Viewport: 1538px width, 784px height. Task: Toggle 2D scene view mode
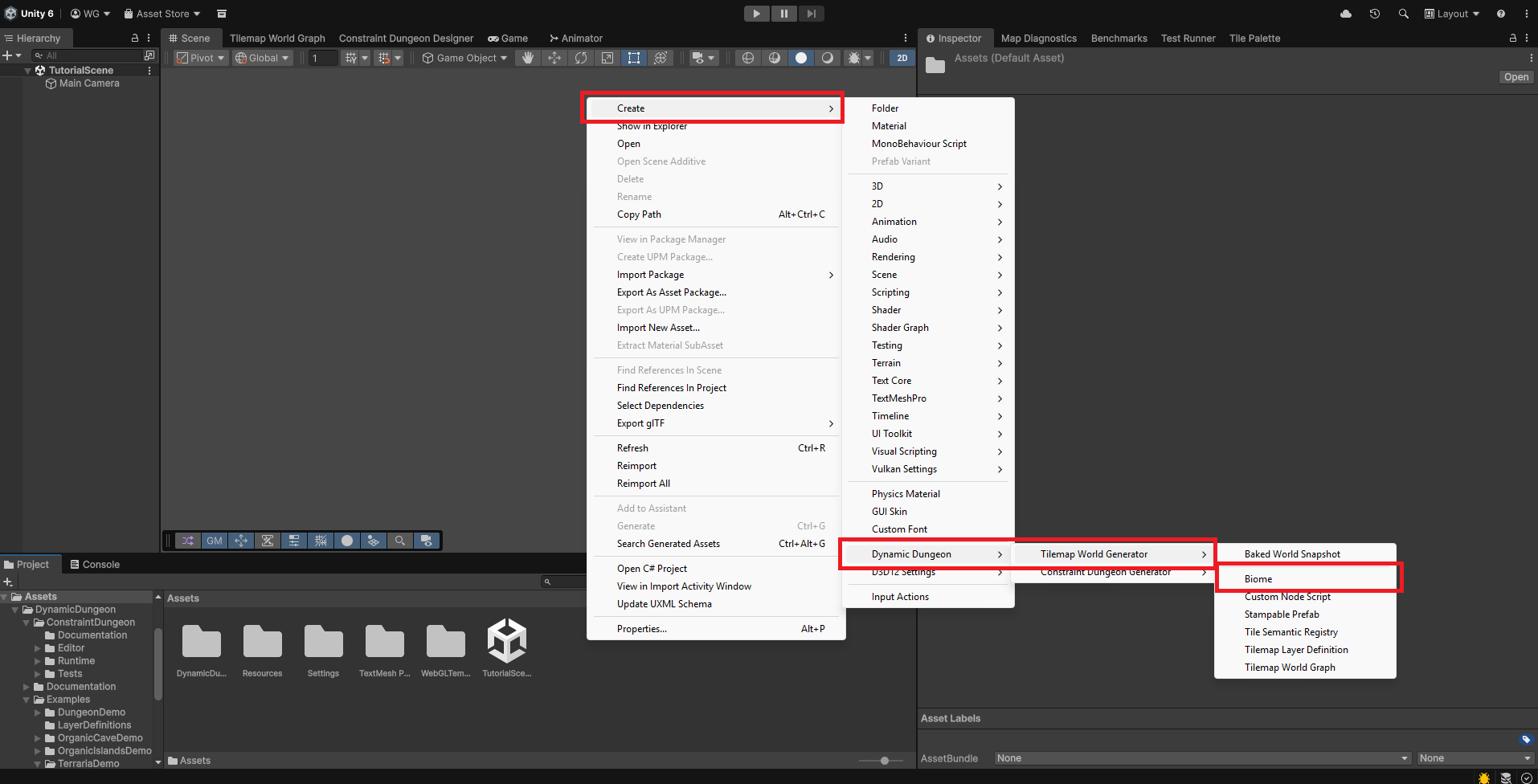(x=902, y=58)
